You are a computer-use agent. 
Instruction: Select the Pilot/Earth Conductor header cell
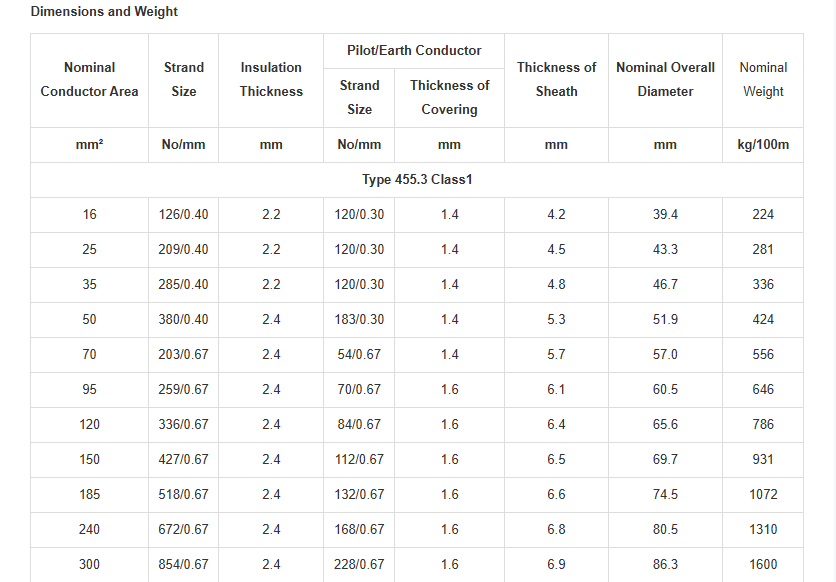click(x=414, y=51)
